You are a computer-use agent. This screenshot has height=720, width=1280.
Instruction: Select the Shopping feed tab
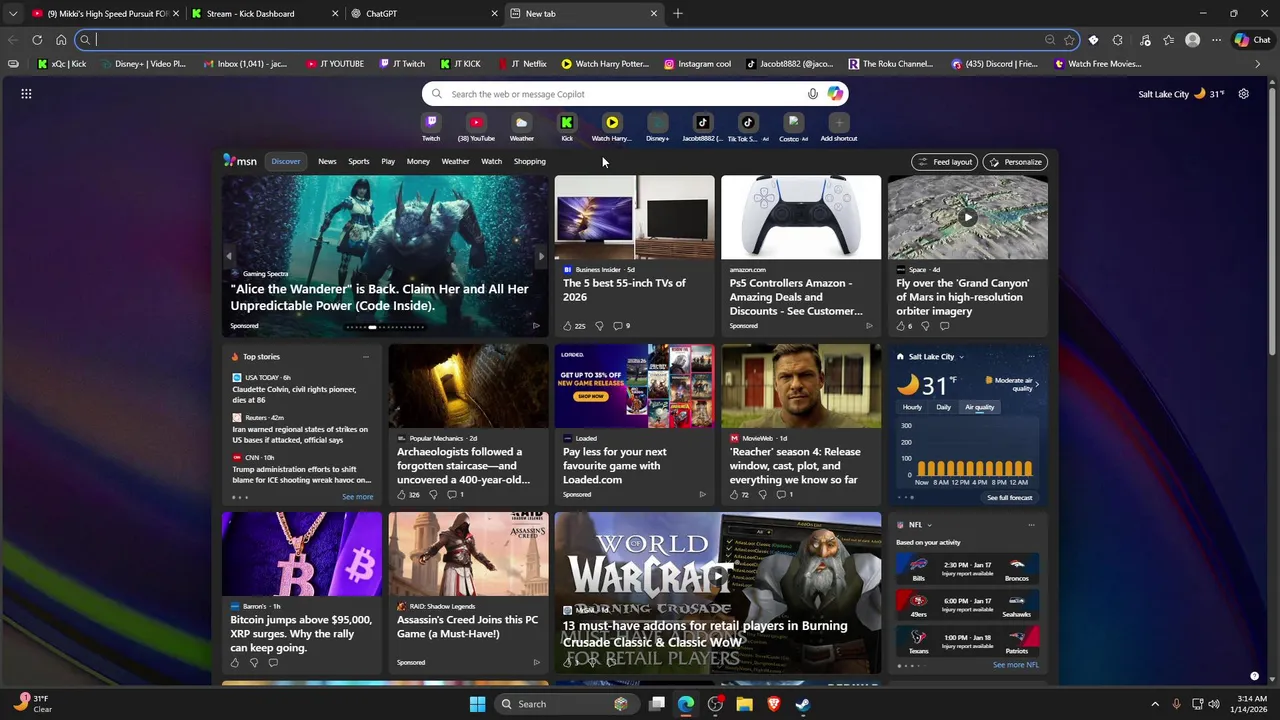530,161
